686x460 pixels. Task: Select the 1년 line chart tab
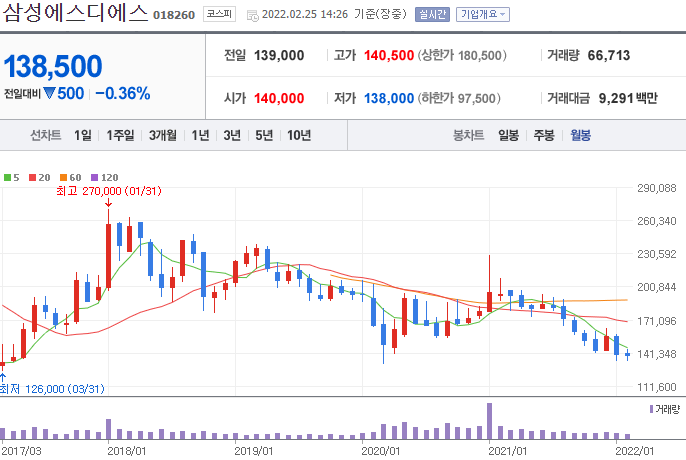200,135
